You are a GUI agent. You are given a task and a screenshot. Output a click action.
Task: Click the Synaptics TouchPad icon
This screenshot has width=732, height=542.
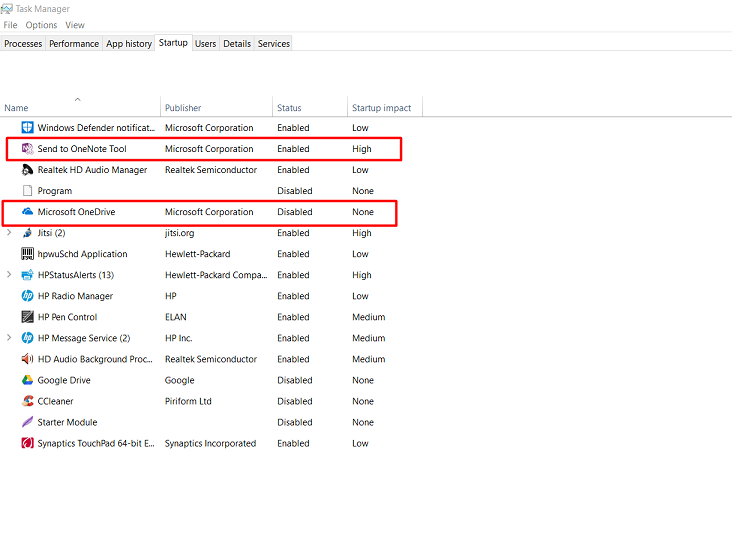coord(28,443)
